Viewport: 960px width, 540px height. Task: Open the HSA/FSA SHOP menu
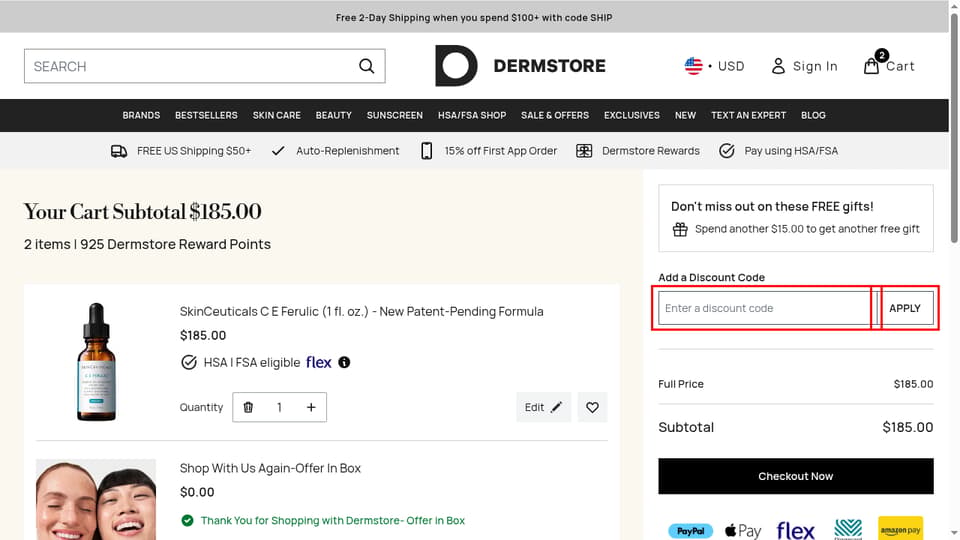(x=472, y=115)
